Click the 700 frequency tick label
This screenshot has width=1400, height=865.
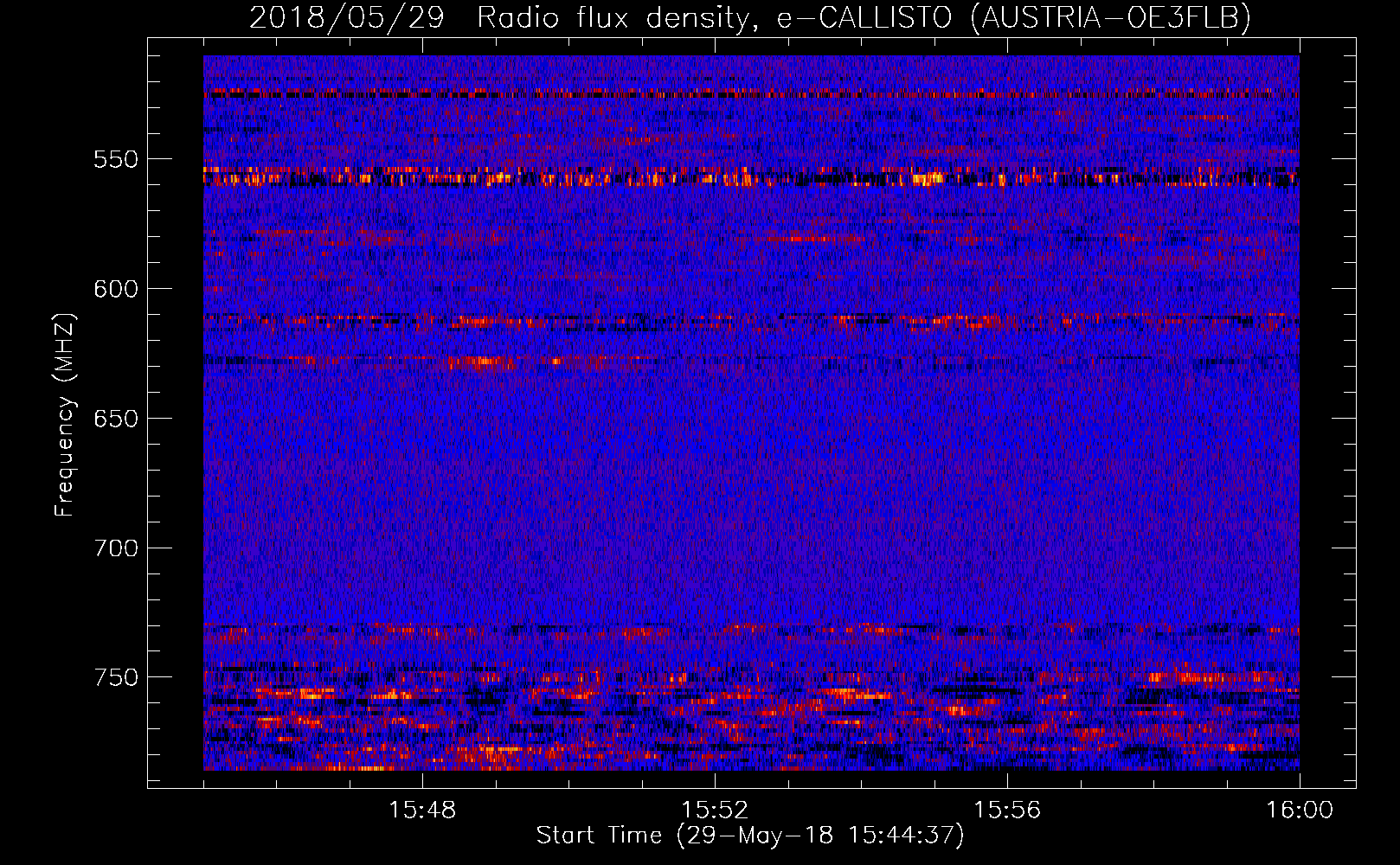pyautogui.click(x=116, y=548)
